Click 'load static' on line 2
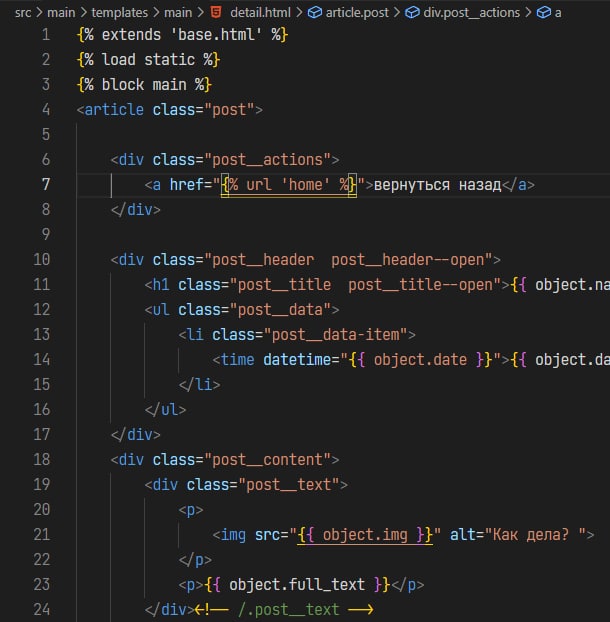610x622 pixels. tap(148, 60)
